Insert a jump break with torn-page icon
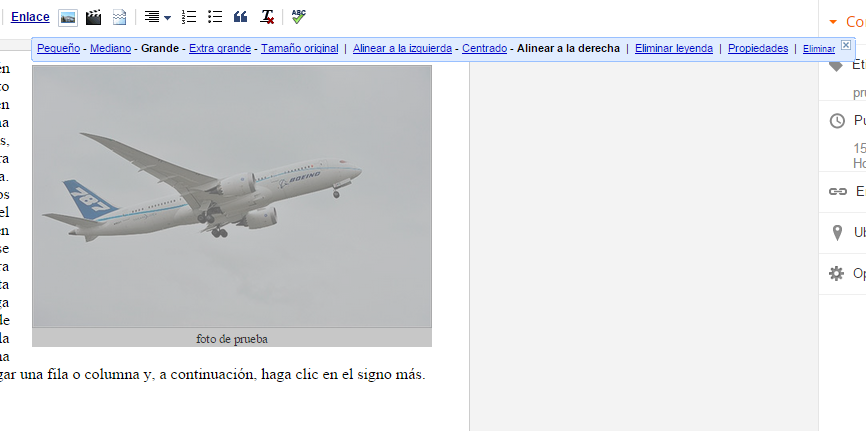This screenshot has width=866, height=431. click(119, 18)
